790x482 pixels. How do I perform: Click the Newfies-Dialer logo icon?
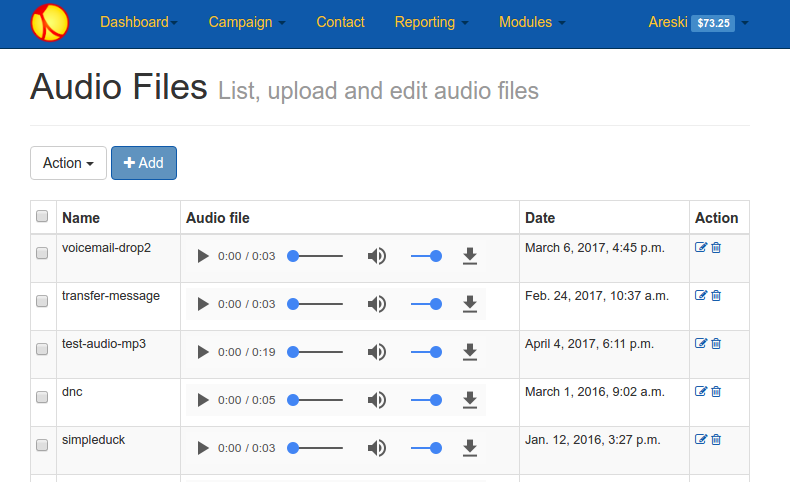tap(50, 23)
